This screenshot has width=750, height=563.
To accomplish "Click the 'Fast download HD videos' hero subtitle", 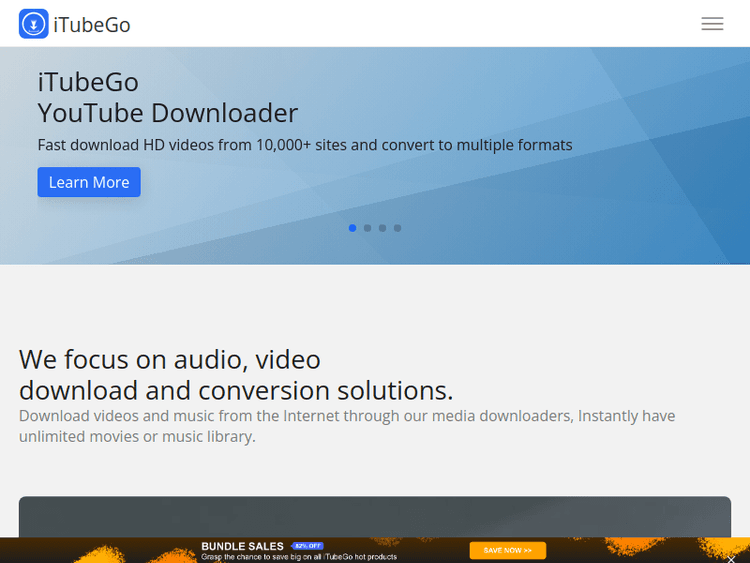I will 305,145.
